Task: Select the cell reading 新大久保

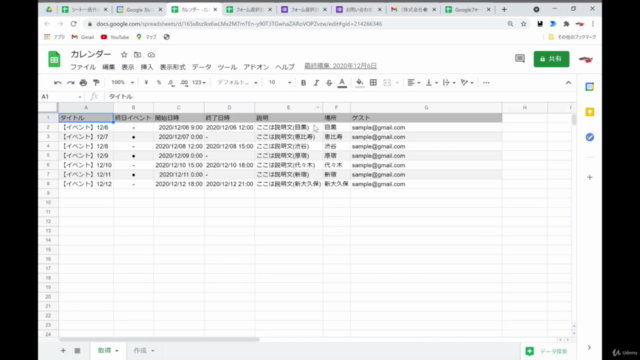Action: point(336,184)
